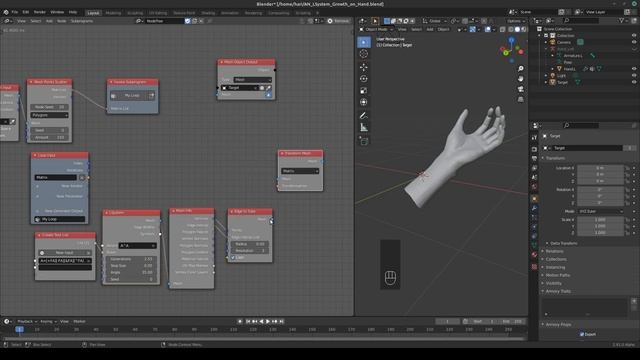
Task: Open the Edit menu
Action: coord(26,12)
